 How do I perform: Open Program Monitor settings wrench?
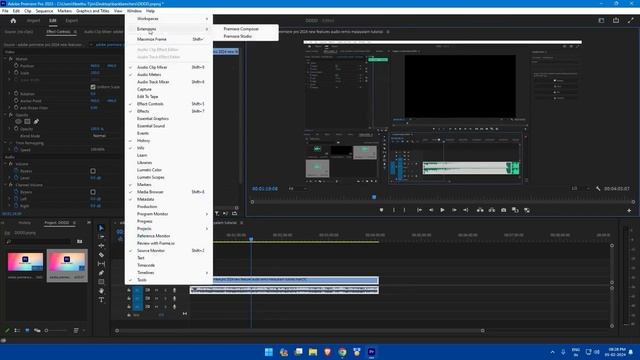coord(598,189)
